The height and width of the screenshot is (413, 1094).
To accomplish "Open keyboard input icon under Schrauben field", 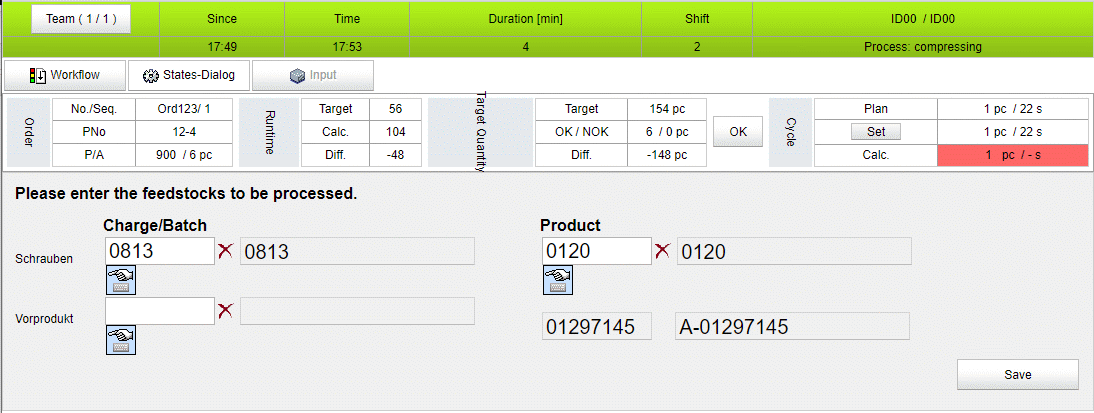I will (x=121, y=280).
